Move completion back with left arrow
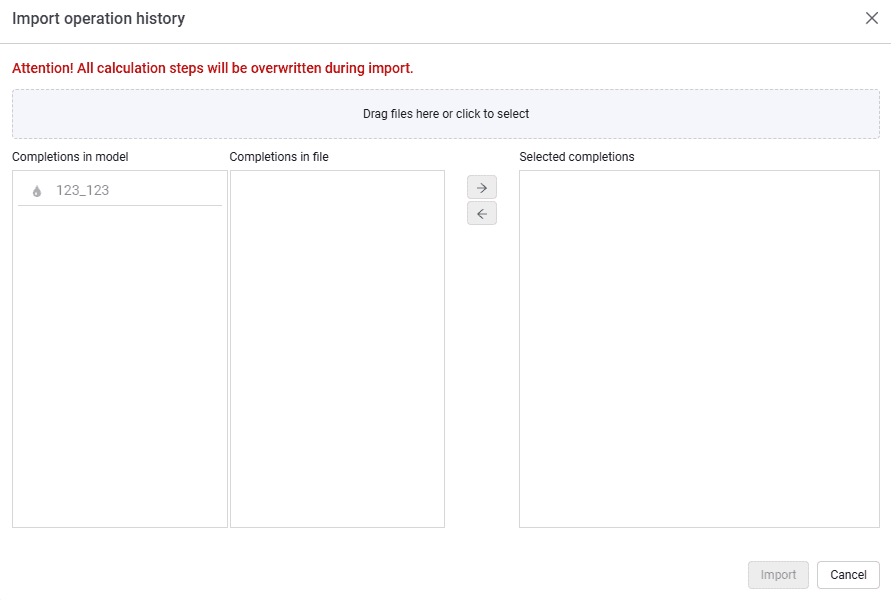The image size is (891, 600). pos(482,214)
